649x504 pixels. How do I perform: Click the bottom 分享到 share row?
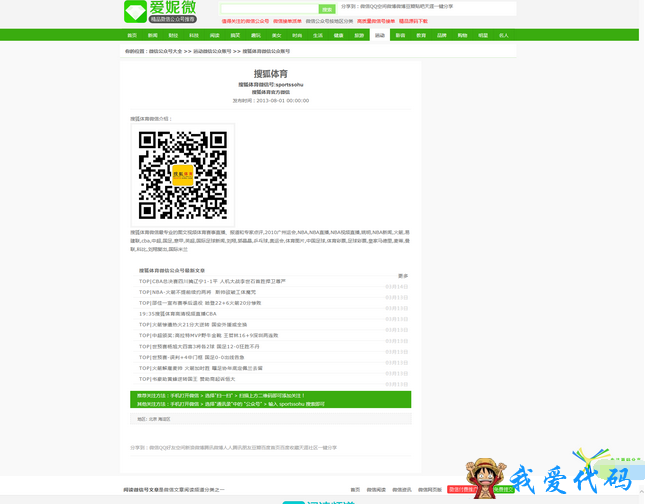click(x=233, y=447)
